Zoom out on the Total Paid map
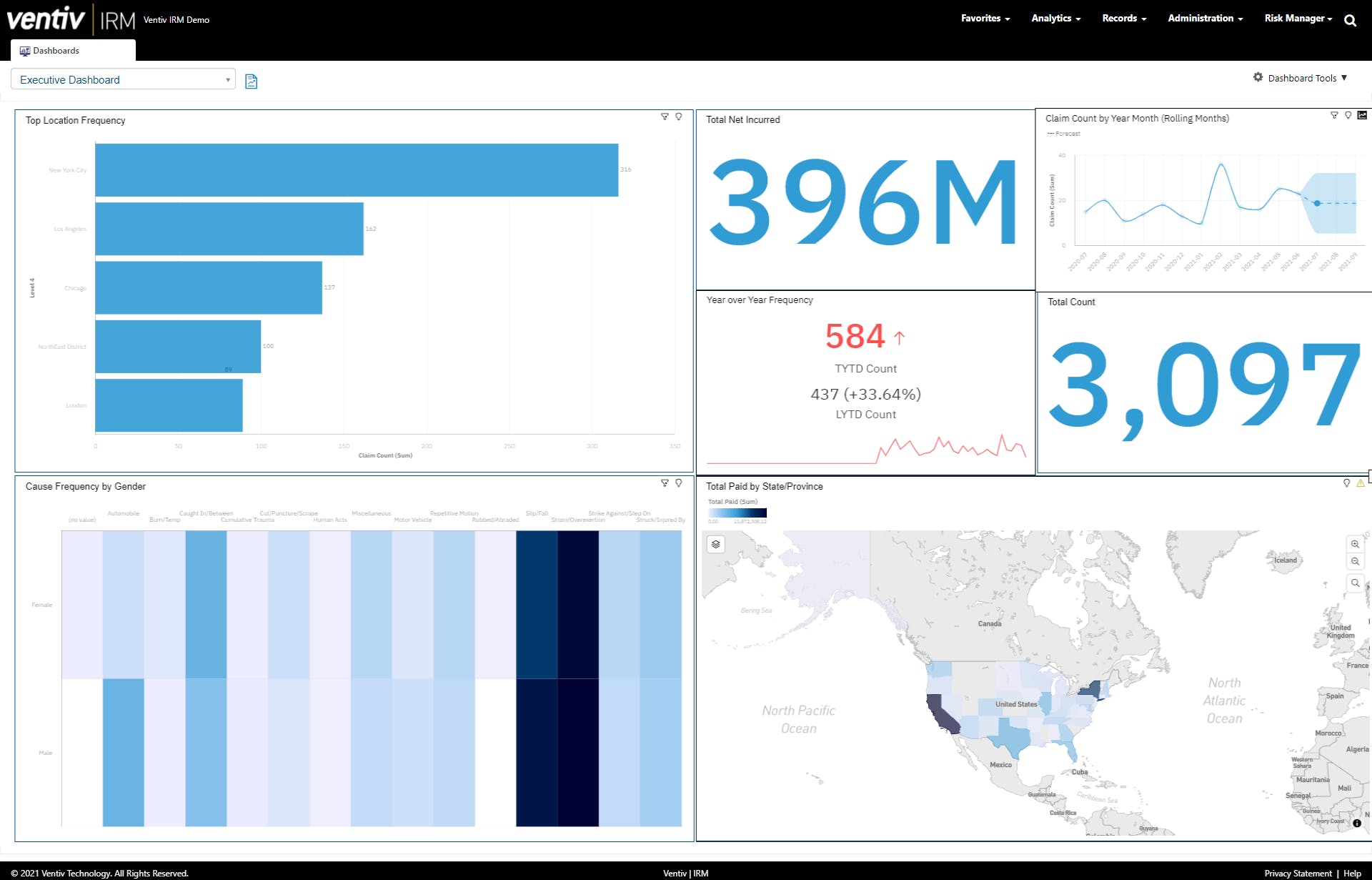Image resolution: width=1372 pixels, height=880 pixels. [x=1355, y=561]
